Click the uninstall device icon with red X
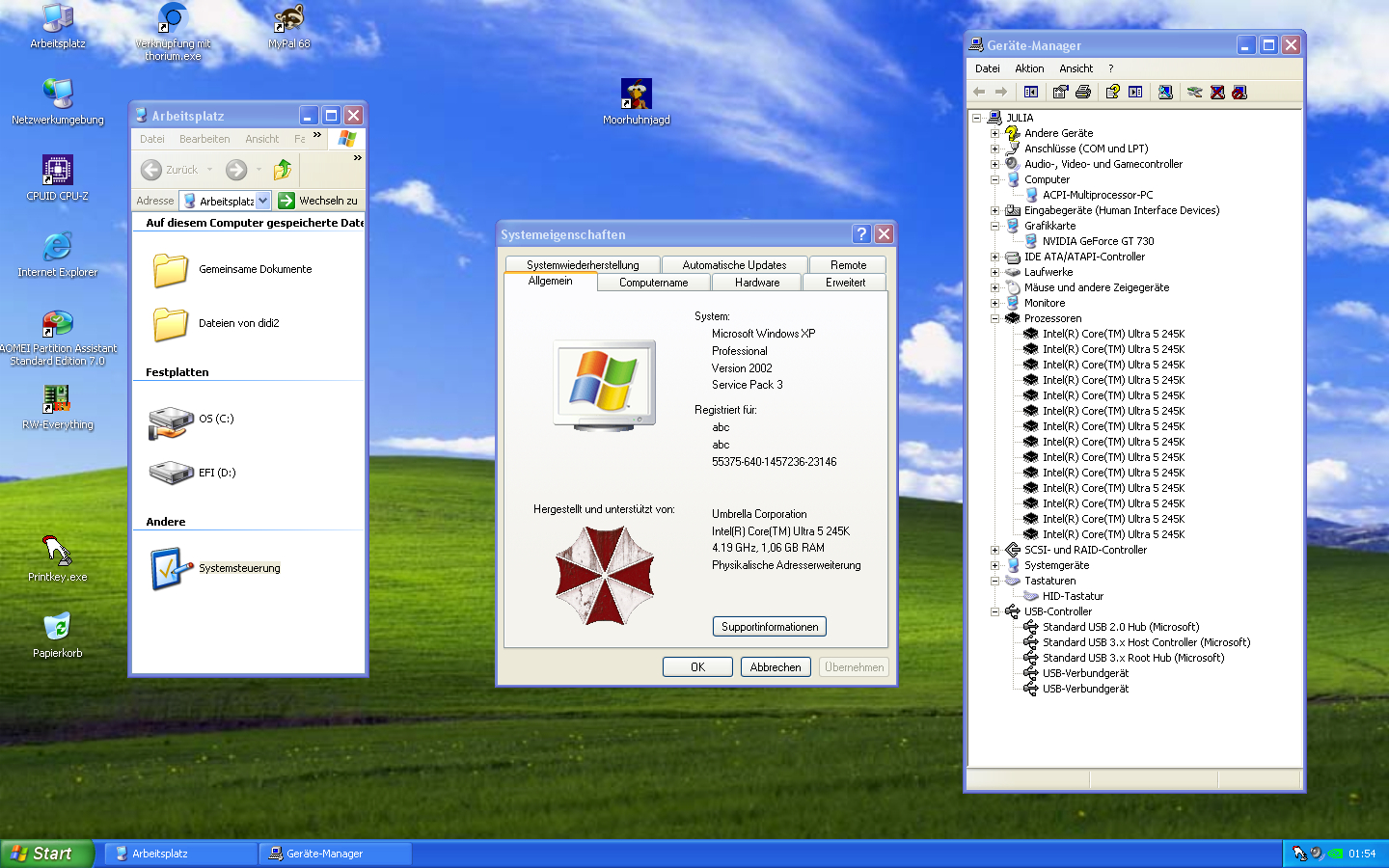This screenshot has height=868, width=1389. coord(1217,92)
